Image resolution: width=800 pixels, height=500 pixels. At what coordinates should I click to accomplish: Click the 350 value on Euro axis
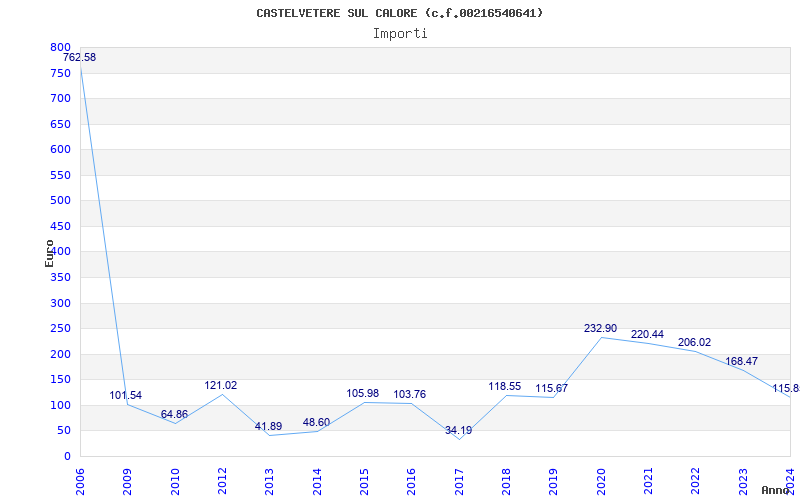tap(60, 278)
